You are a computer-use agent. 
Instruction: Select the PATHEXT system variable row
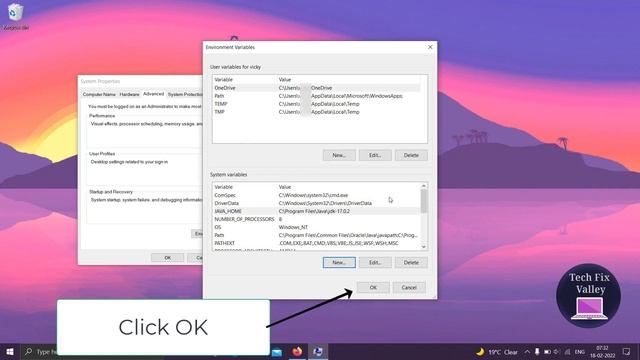coord(316,243)
